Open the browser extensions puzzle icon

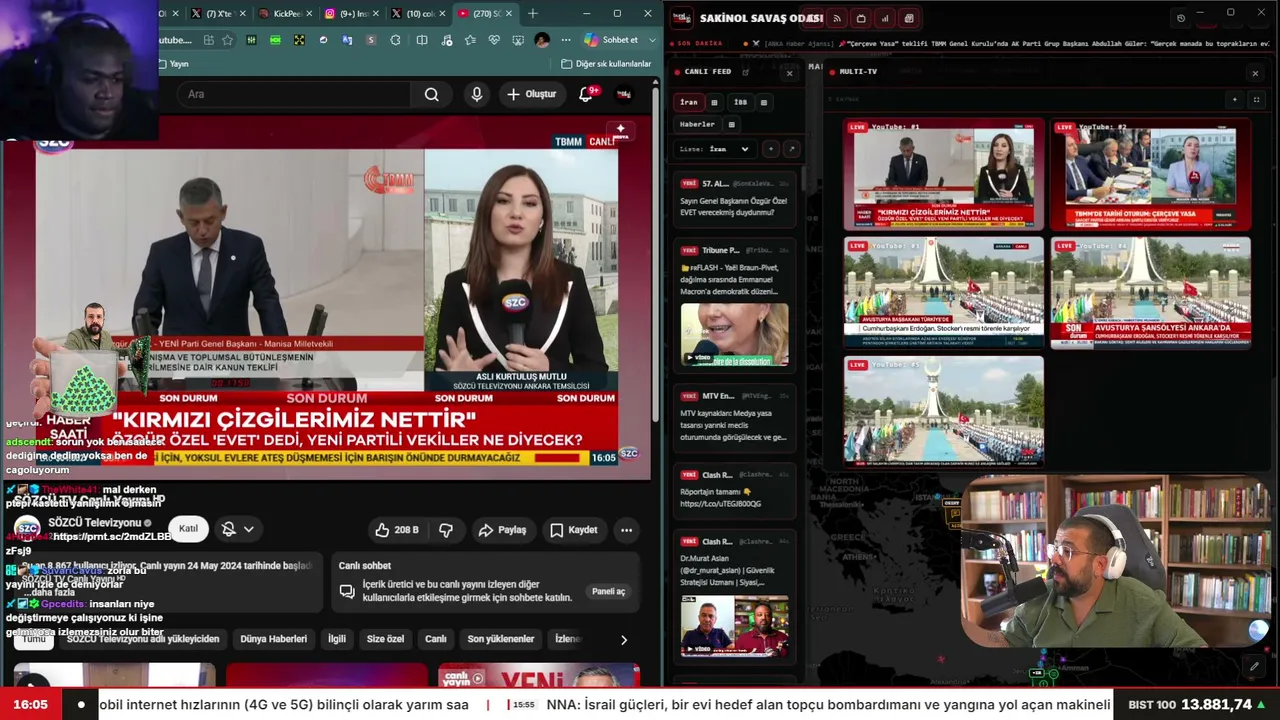pos(395,40)
